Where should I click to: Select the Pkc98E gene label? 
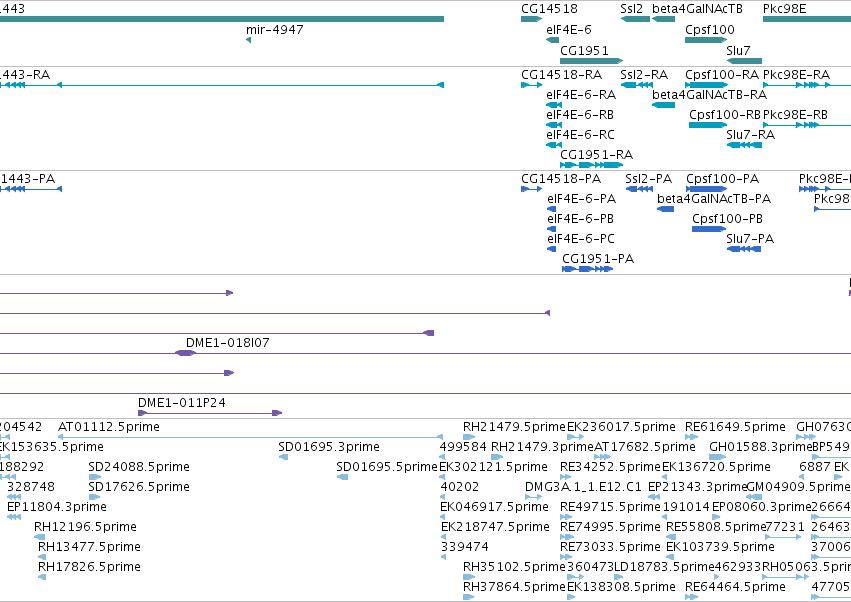point(785,9)
